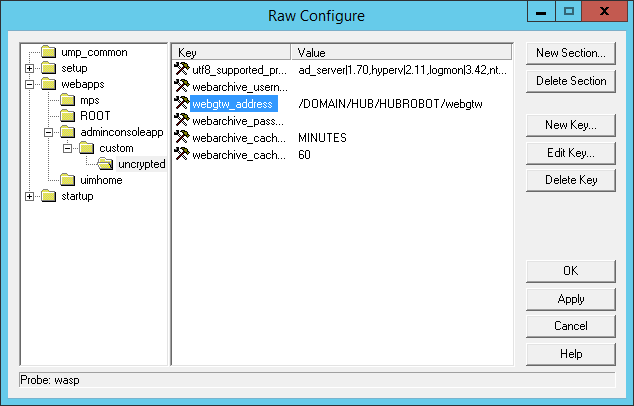This screenshot has width=634, height=406.
Task: Collapse the webapps tree node
Action: coord(30,84)
